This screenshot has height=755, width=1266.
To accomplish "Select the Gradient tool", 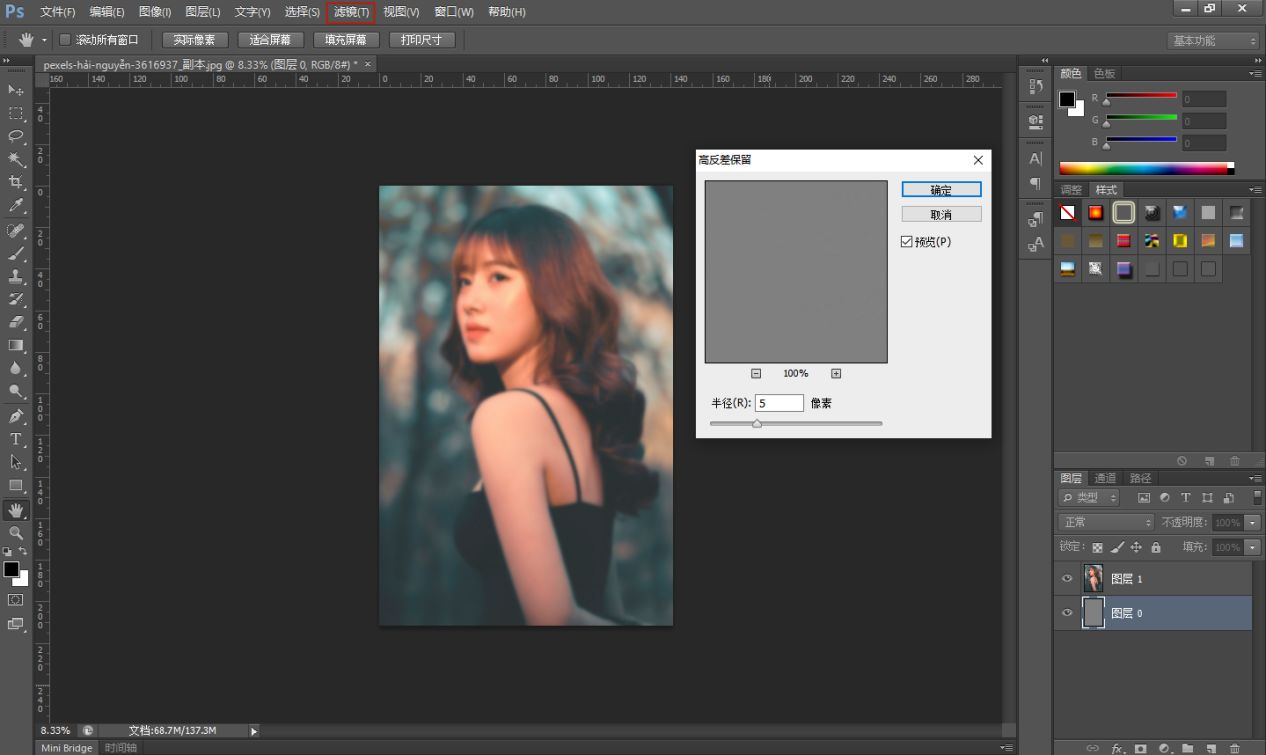I will coord(16,345).
